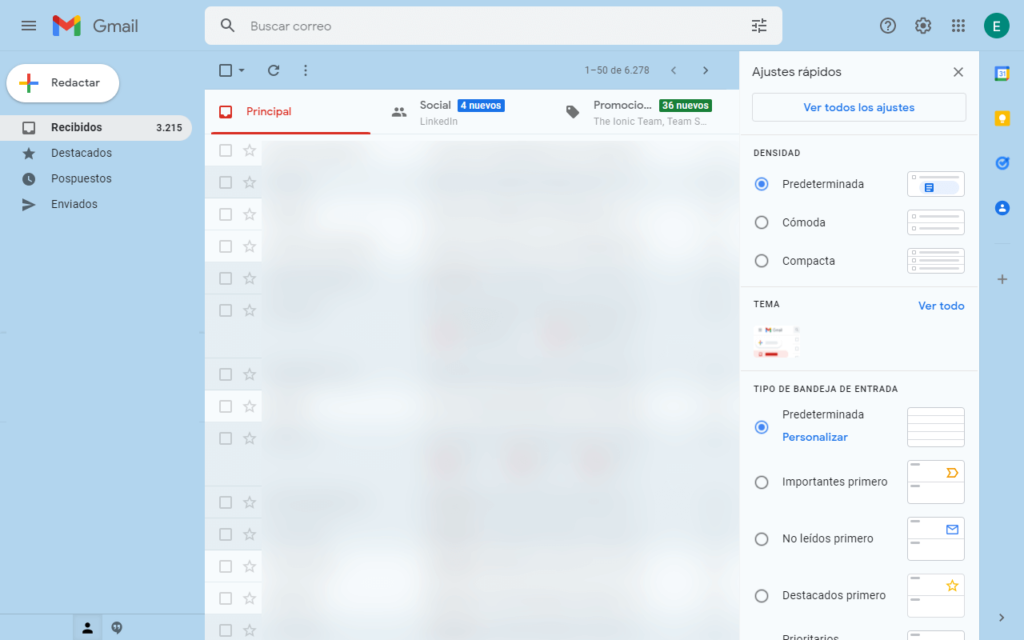The image size is (1024, 640).
Task: Open the Google apps grid icon
Action: click(x=958, y=26)
